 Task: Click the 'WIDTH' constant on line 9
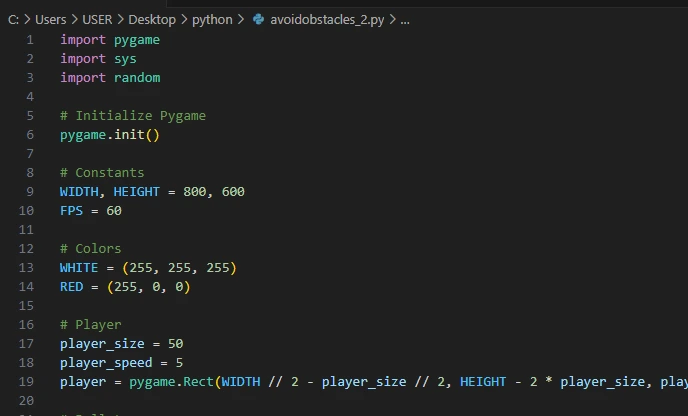pyautogui.click(x=79, y=192)
